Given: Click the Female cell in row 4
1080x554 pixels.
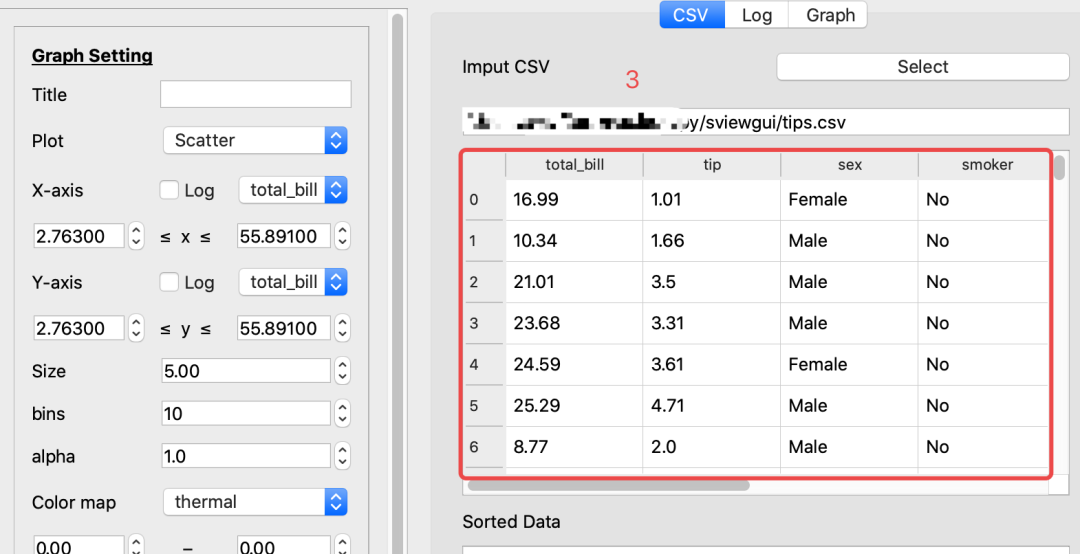Looking at the screenshot, I should point(849,365).
